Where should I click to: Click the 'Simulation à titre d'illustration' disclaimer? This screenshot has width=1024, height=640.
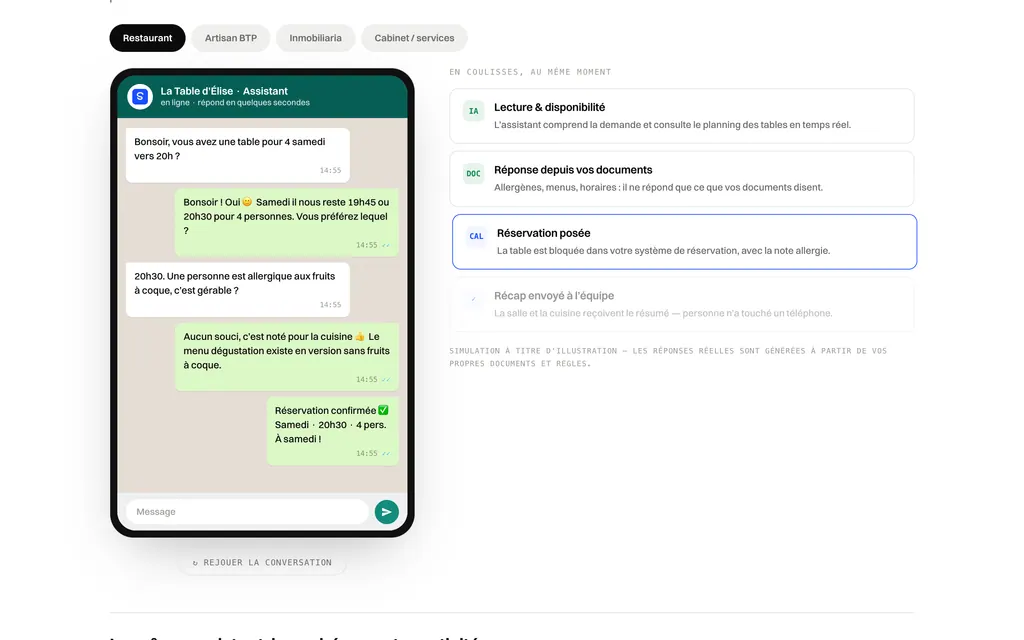(x=668, y=357)
